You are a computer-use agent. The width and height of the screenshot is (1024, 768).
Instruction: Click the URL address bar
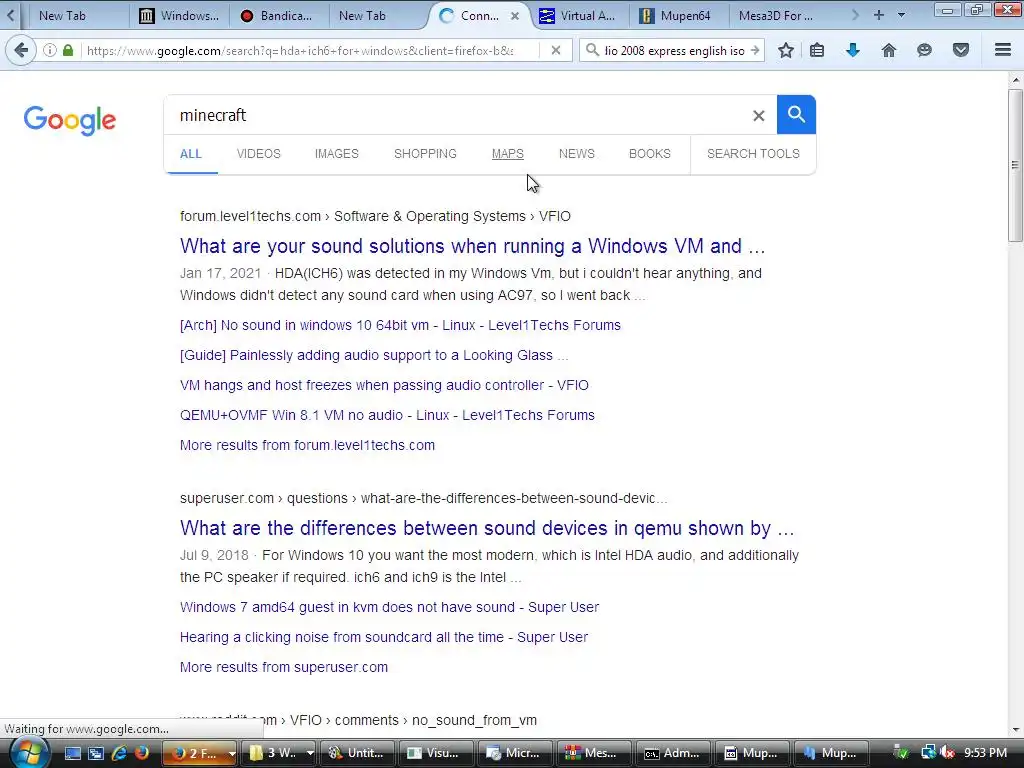pos(310,50)
